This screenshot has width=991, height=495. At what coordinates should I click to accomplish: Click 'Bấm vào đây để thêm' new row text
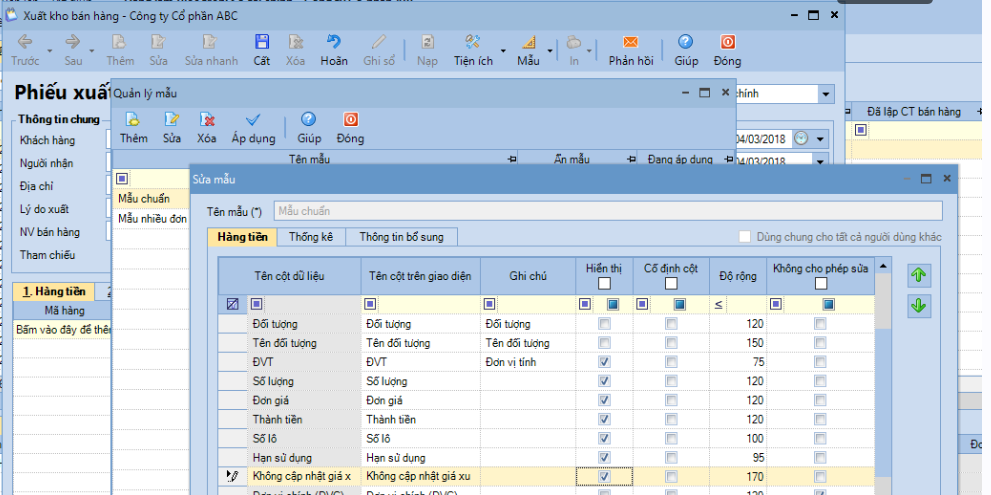pos(63,329)
